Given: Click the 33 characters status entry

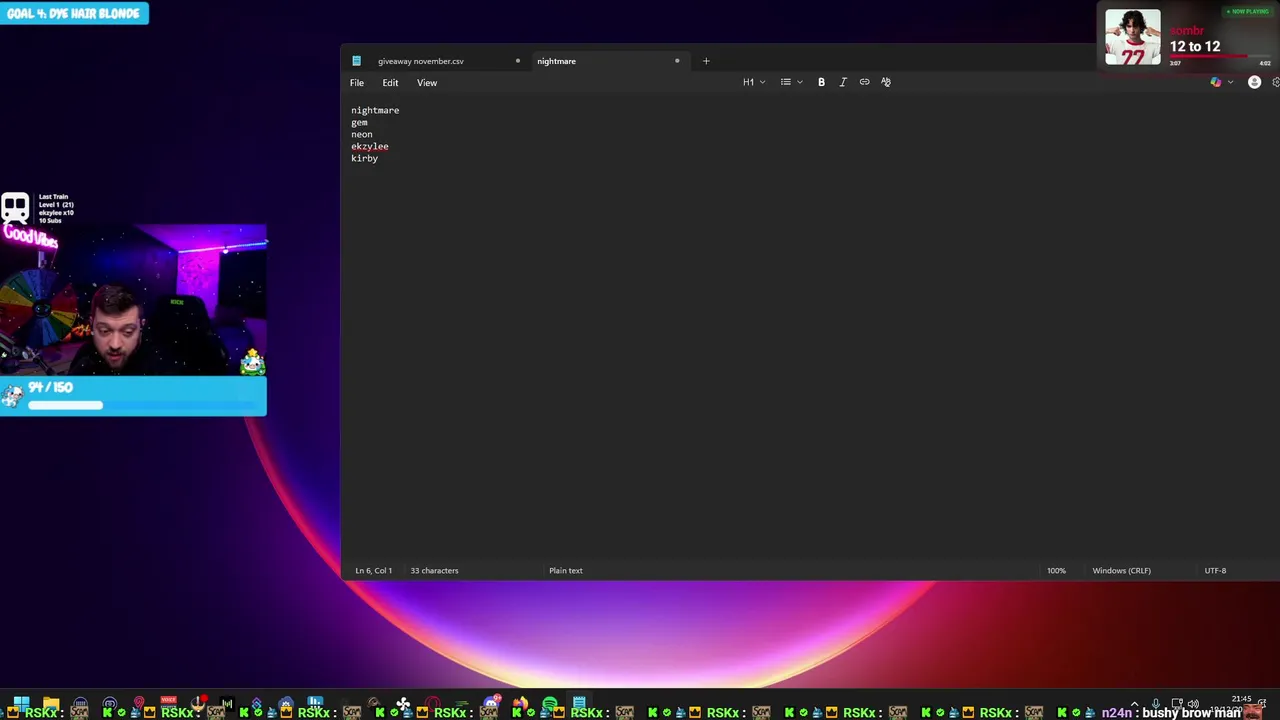Looking at the screenshot, I should [x=434, y=570].
